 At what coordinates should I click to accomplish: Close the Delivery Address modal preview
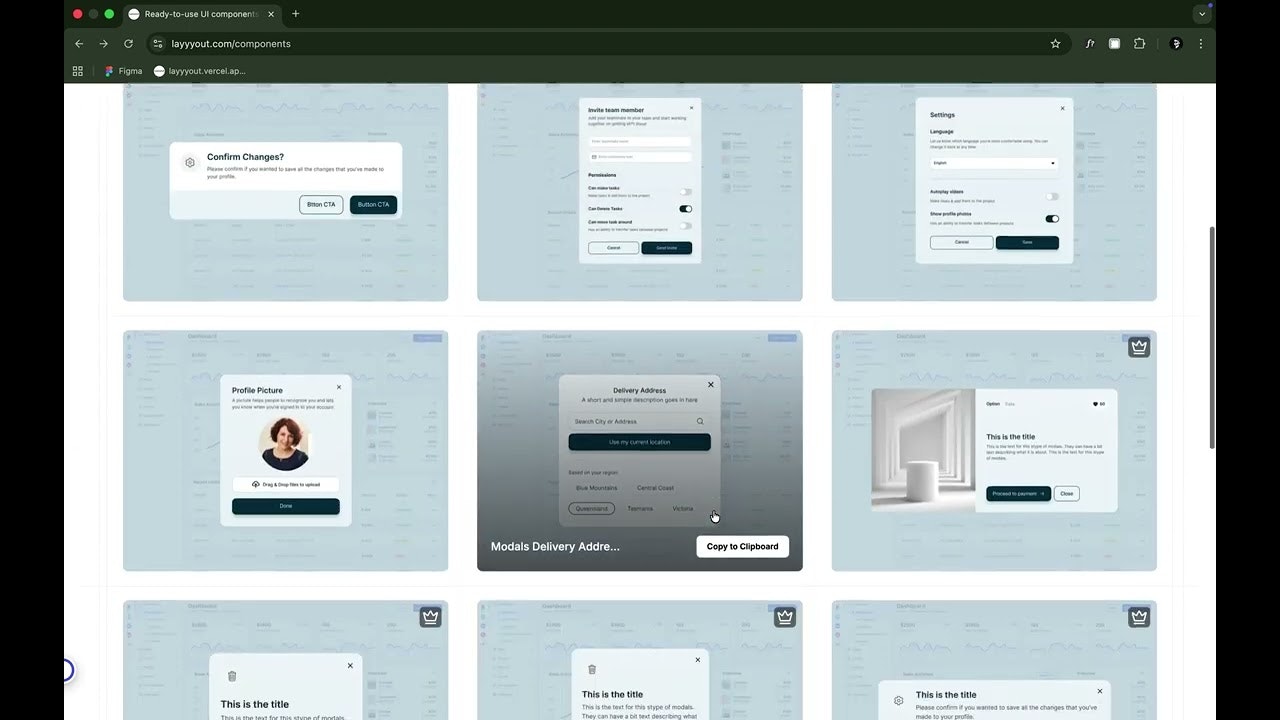point(711,384)
